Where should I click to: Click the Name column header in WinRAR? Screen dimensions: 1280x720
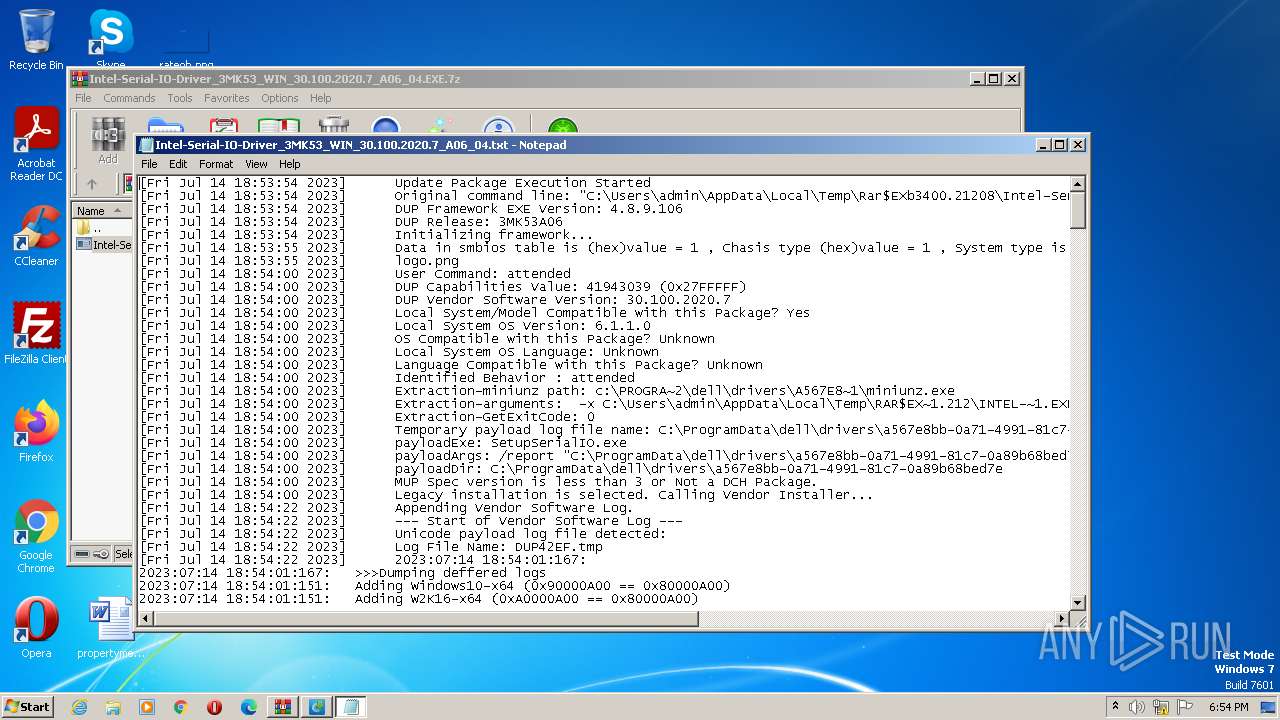click(103, 210)
